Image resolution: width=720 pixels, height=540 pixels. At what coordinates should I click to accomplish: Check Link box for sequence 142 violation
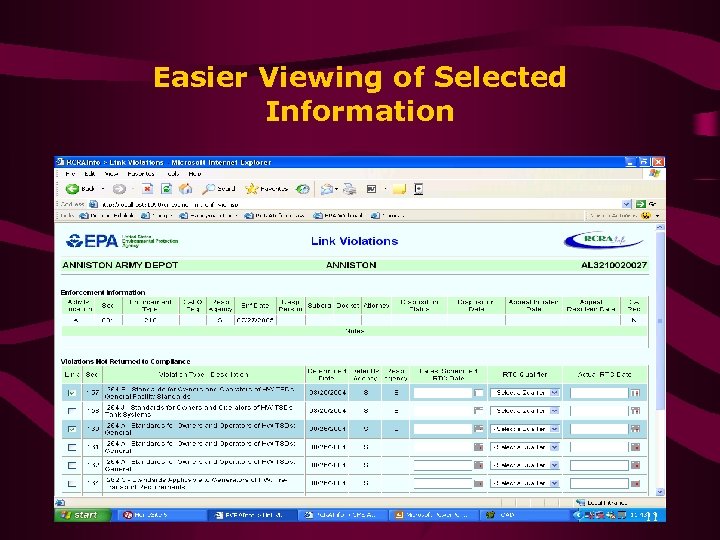(72, 465)
